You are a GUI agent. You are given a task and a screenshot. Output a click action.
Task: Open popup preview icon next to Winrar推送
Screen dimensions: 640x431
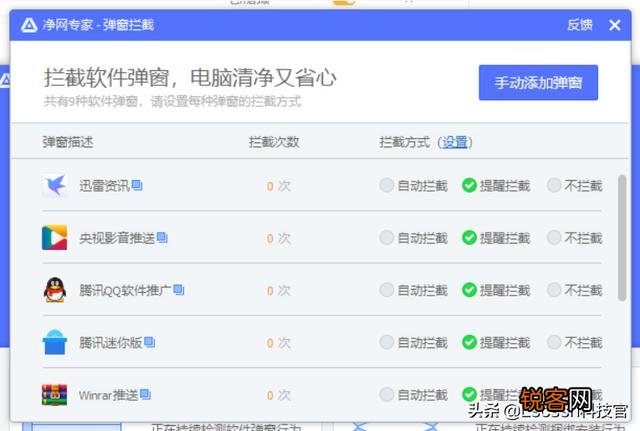[x=146, y=394]
